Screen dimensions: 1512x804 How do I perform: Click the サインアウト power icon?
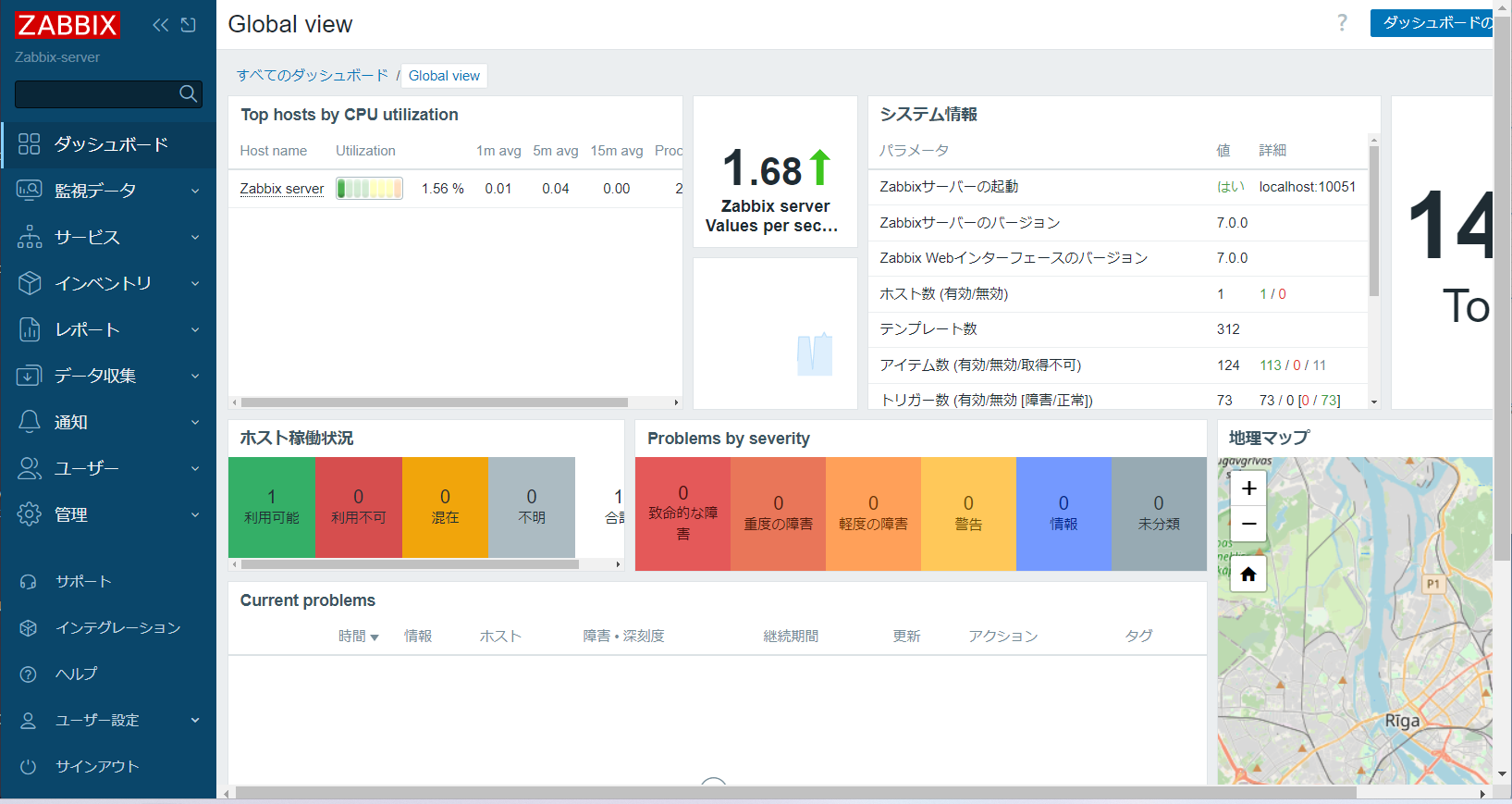[x=29, y=766]
